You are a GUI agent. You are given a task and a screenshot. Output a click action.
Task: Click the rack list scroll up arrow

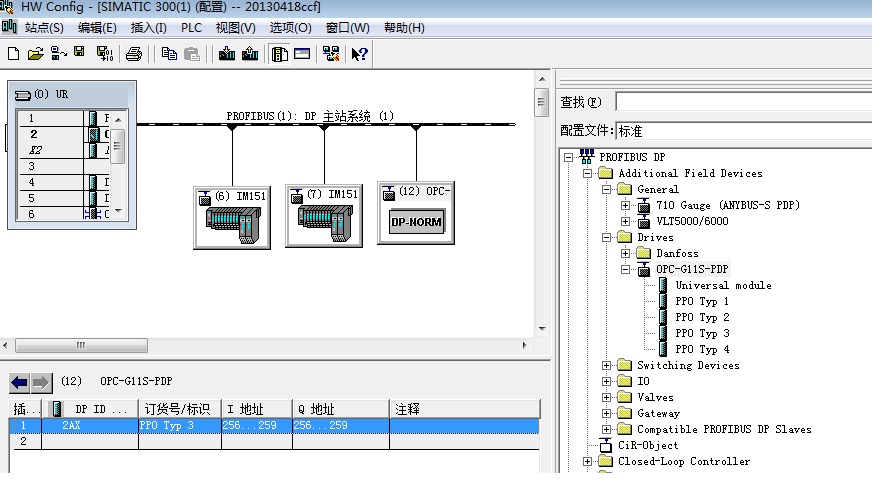click(118, 120)
